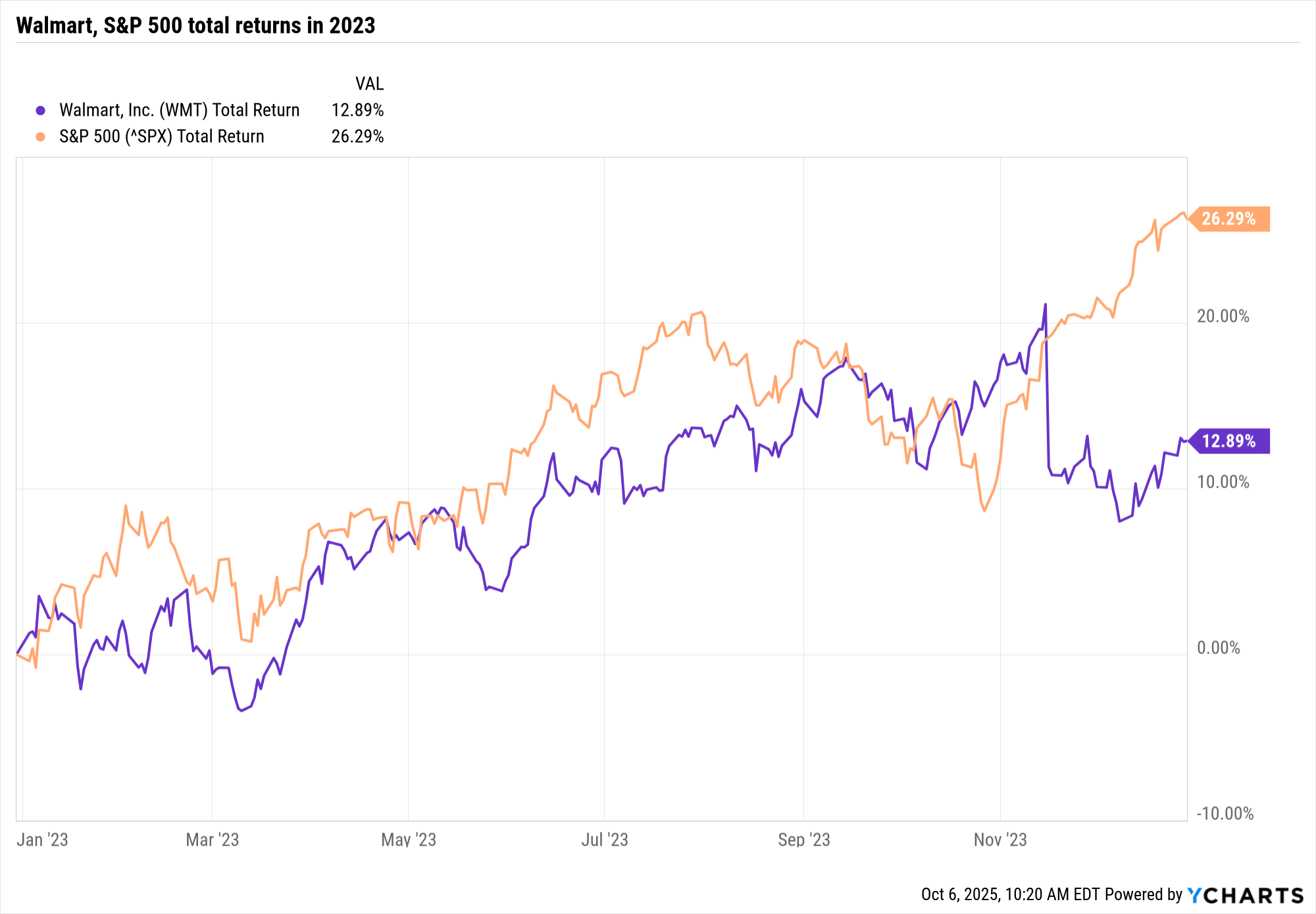Select the S&P 500 (^SPX) Total Return label

point(161,136)
